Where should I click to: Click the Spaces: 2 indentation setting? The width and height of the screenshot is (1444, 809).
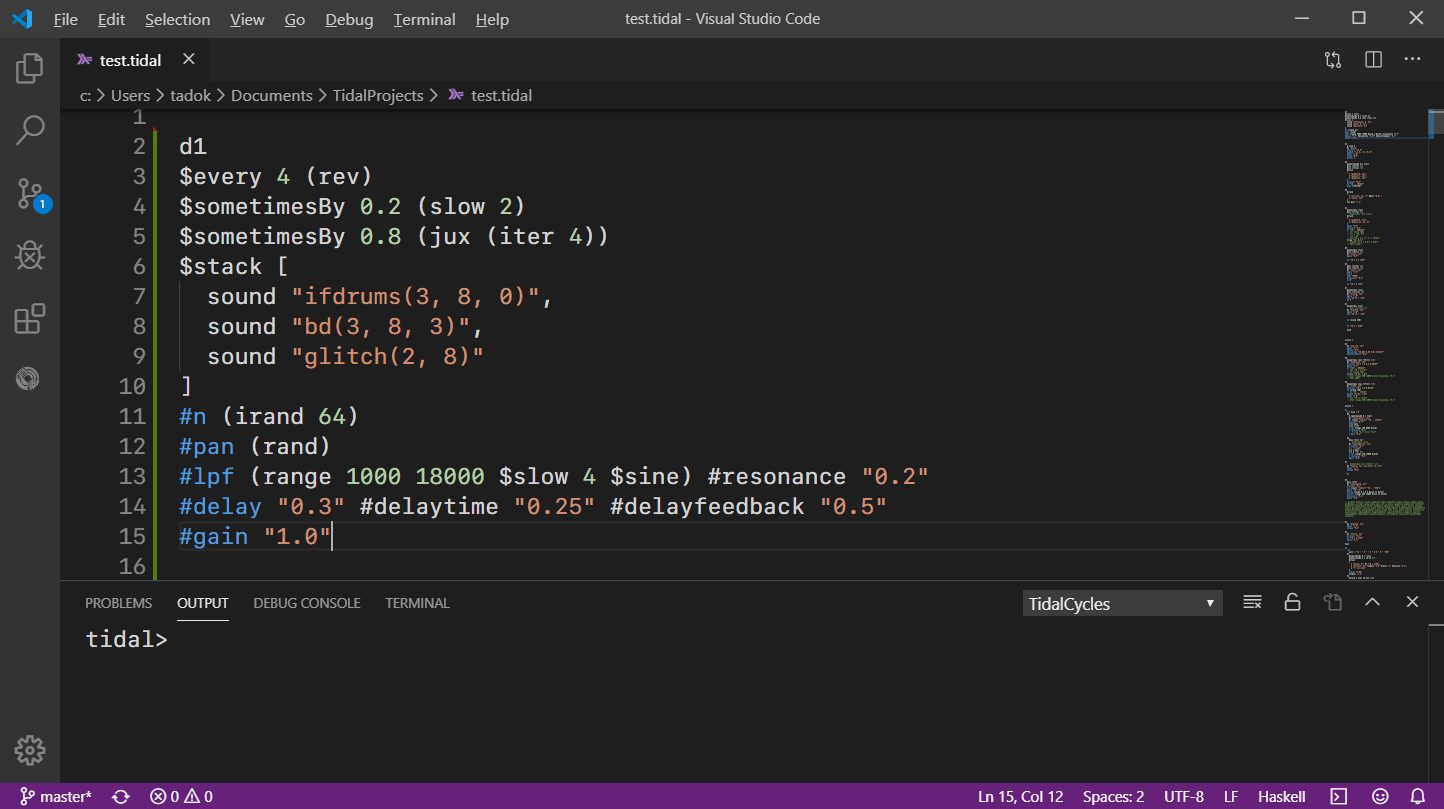pos(1113,797)
